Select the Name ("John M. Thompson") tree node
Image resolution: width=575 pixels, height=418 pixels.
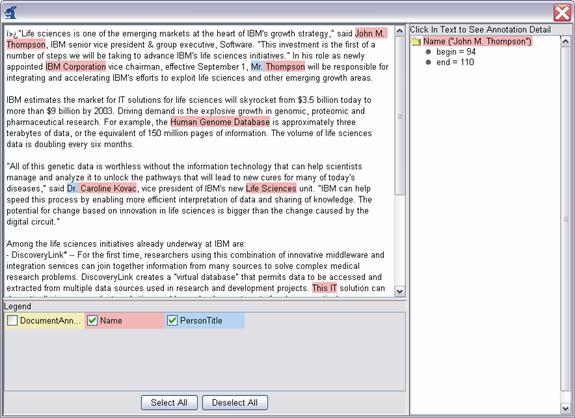point(477,41)
